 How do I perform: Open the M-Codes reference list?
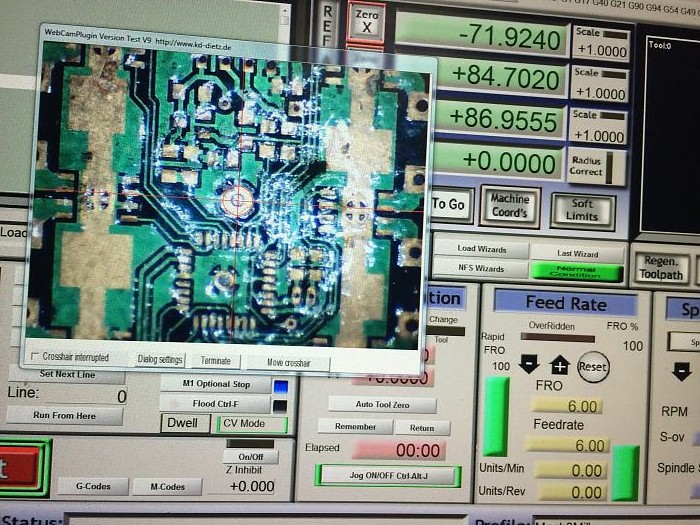(167, 487)
